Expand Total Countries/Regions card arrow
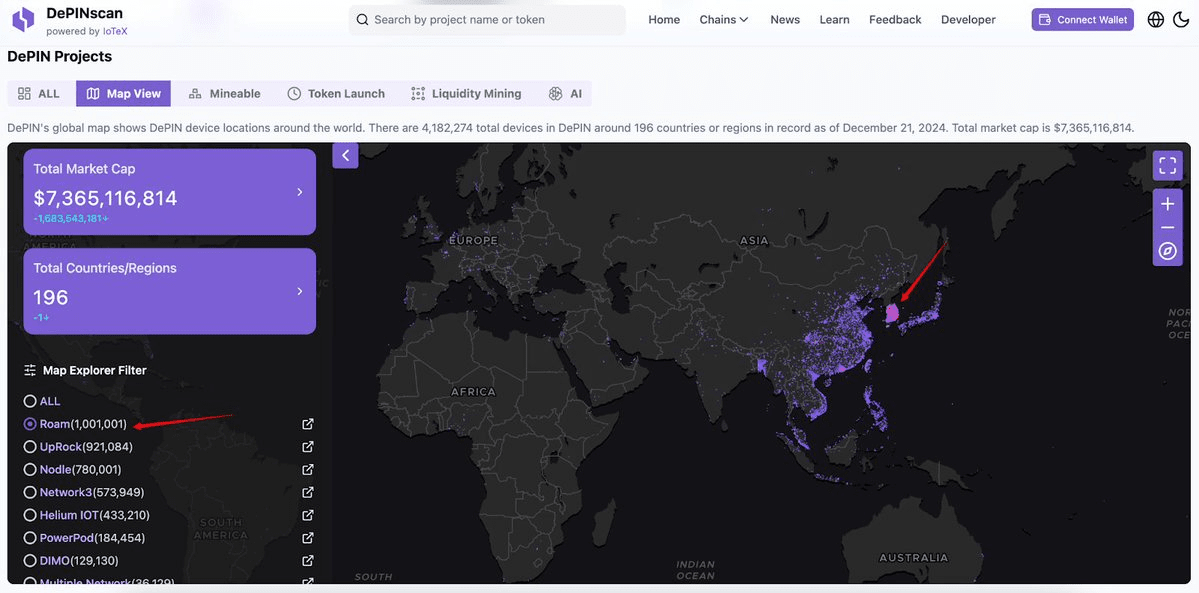 300,292
